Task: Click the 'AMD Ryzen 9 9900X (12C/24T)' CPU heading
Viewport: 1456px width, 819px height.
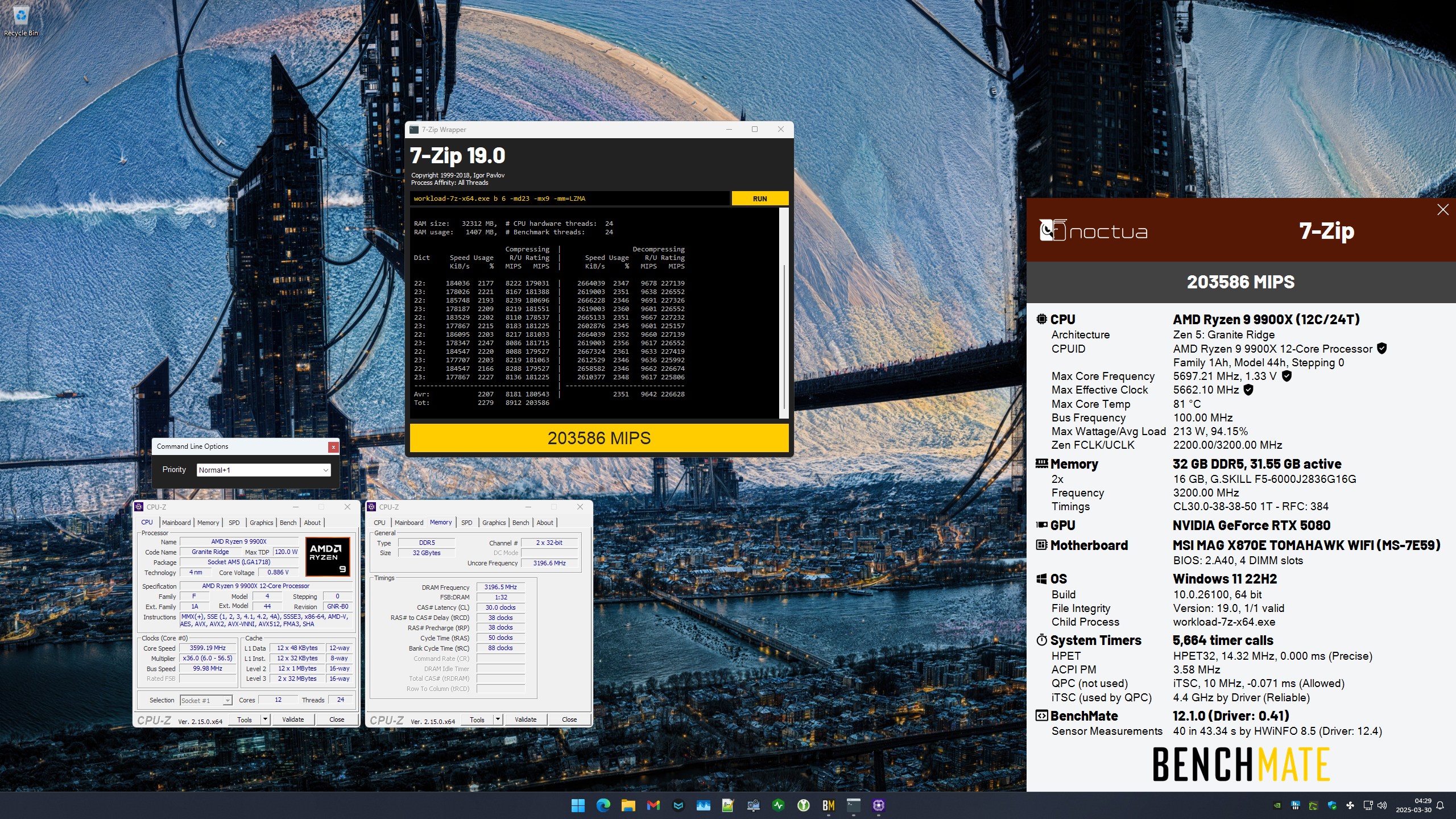Action: (x=1266, y=319)
